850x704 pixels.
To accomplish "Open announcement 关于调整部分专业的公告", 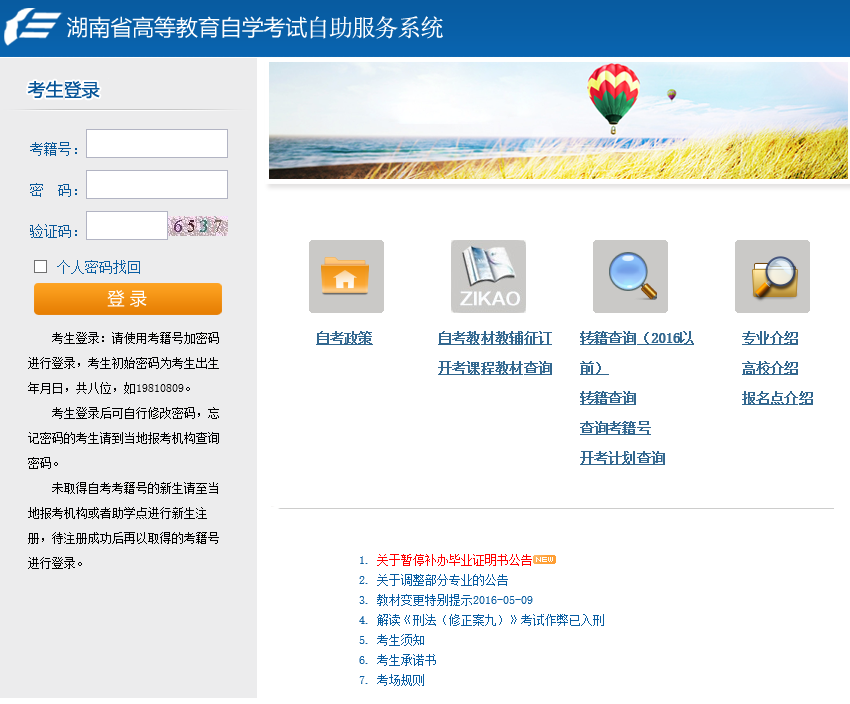I will coord(442,580).
